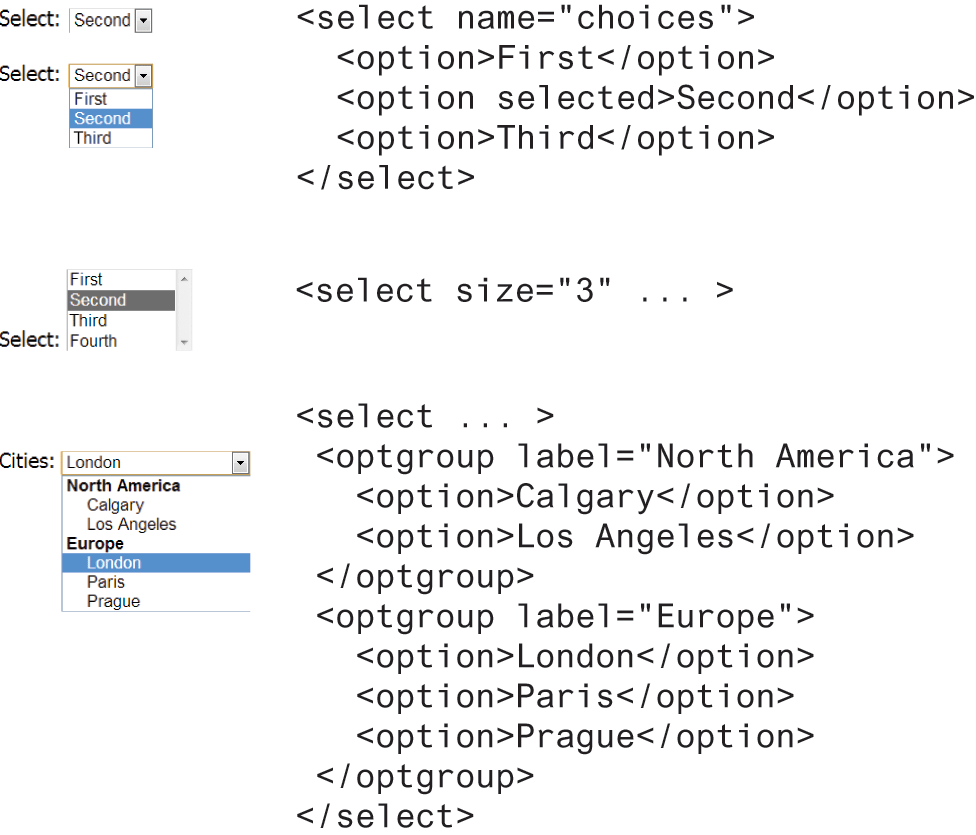
Task: Click the bold Europe group label
Action: pos(95,544)
